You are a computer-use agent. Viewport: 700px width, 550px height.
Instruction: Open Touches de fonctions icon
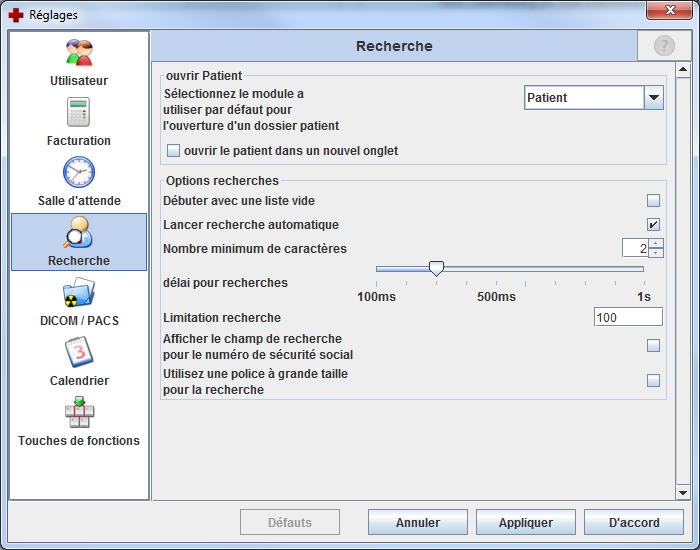pos(79,413)
